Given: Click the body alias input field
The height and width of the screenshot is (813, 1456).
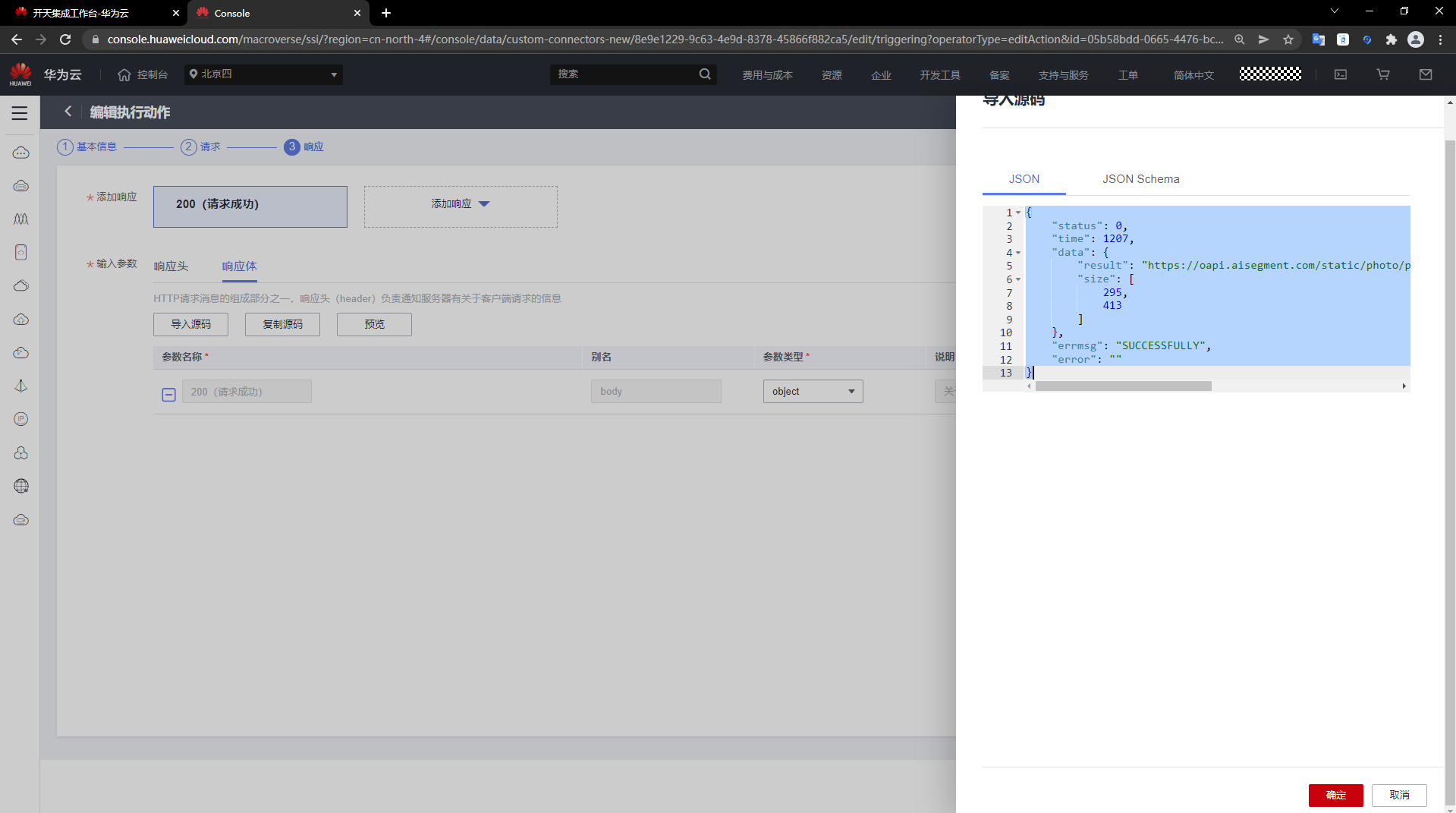Looking at the screenshot, I should (656, 391).
